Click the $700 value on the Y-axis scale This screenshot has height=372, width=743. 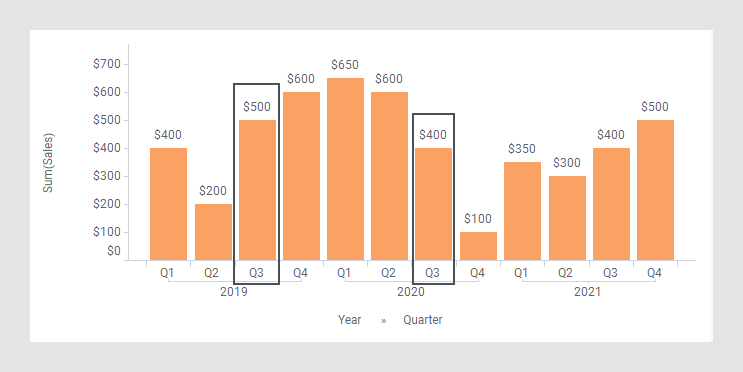(107, 64)
